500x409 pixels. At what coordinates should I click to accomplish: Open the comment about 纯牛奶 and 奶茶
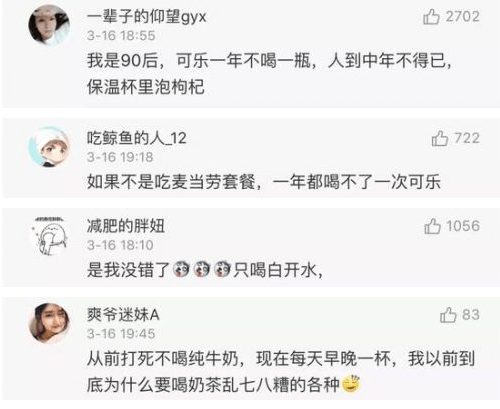point(281,371)
